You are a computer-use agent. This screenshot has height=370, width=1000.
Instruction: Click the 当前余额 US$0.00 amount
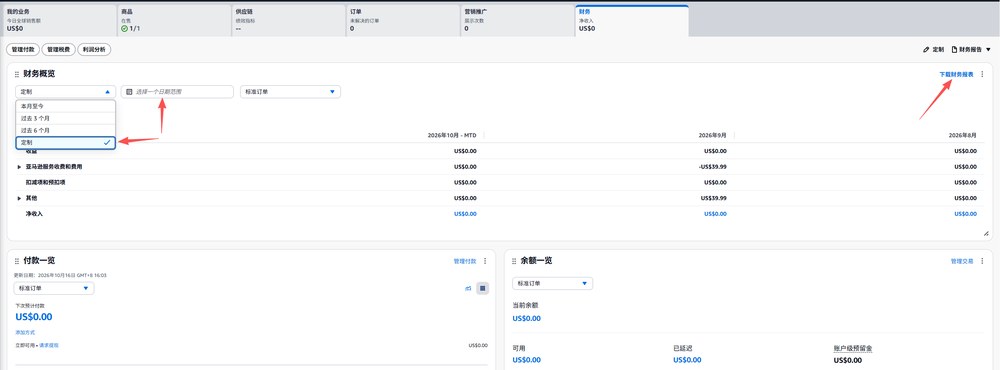tap(527, 318)
